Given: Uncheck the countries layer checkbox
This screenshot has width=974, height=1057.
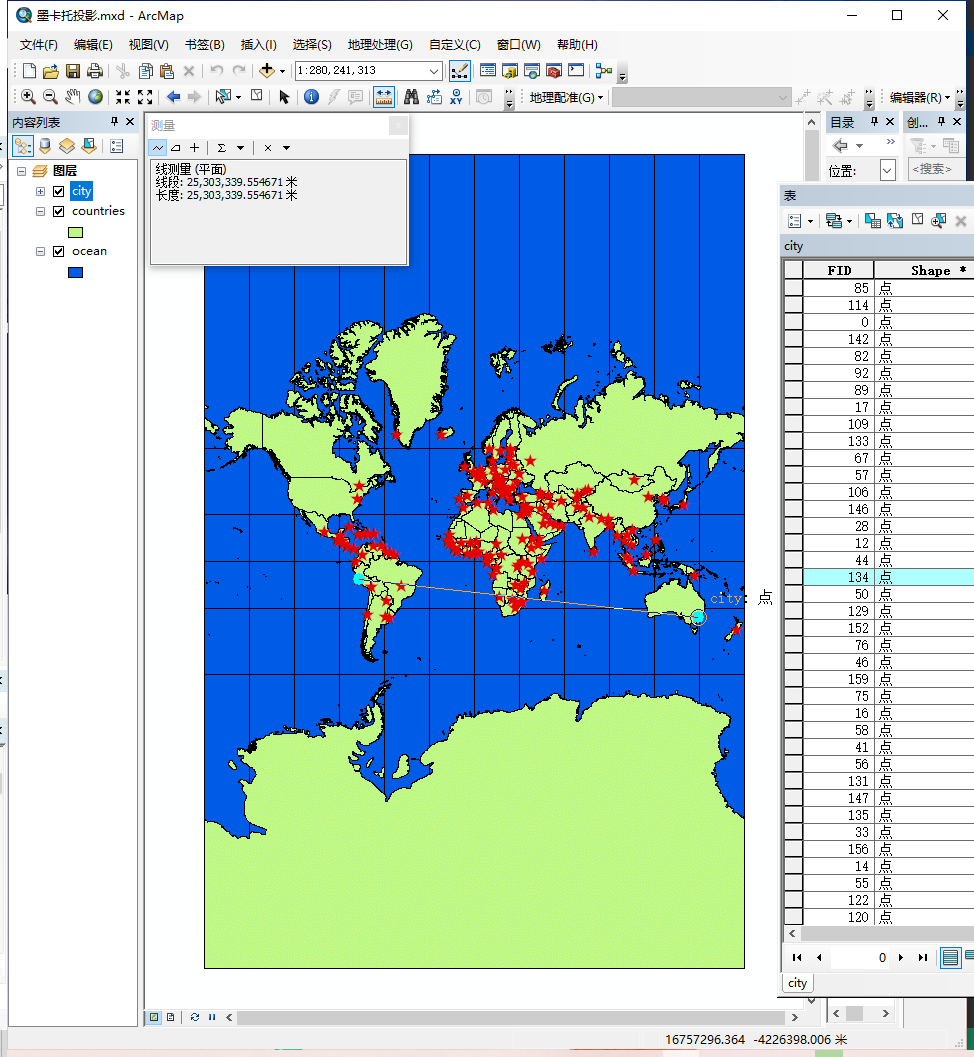Looking at the screenshot, I should tap(58, 211).
